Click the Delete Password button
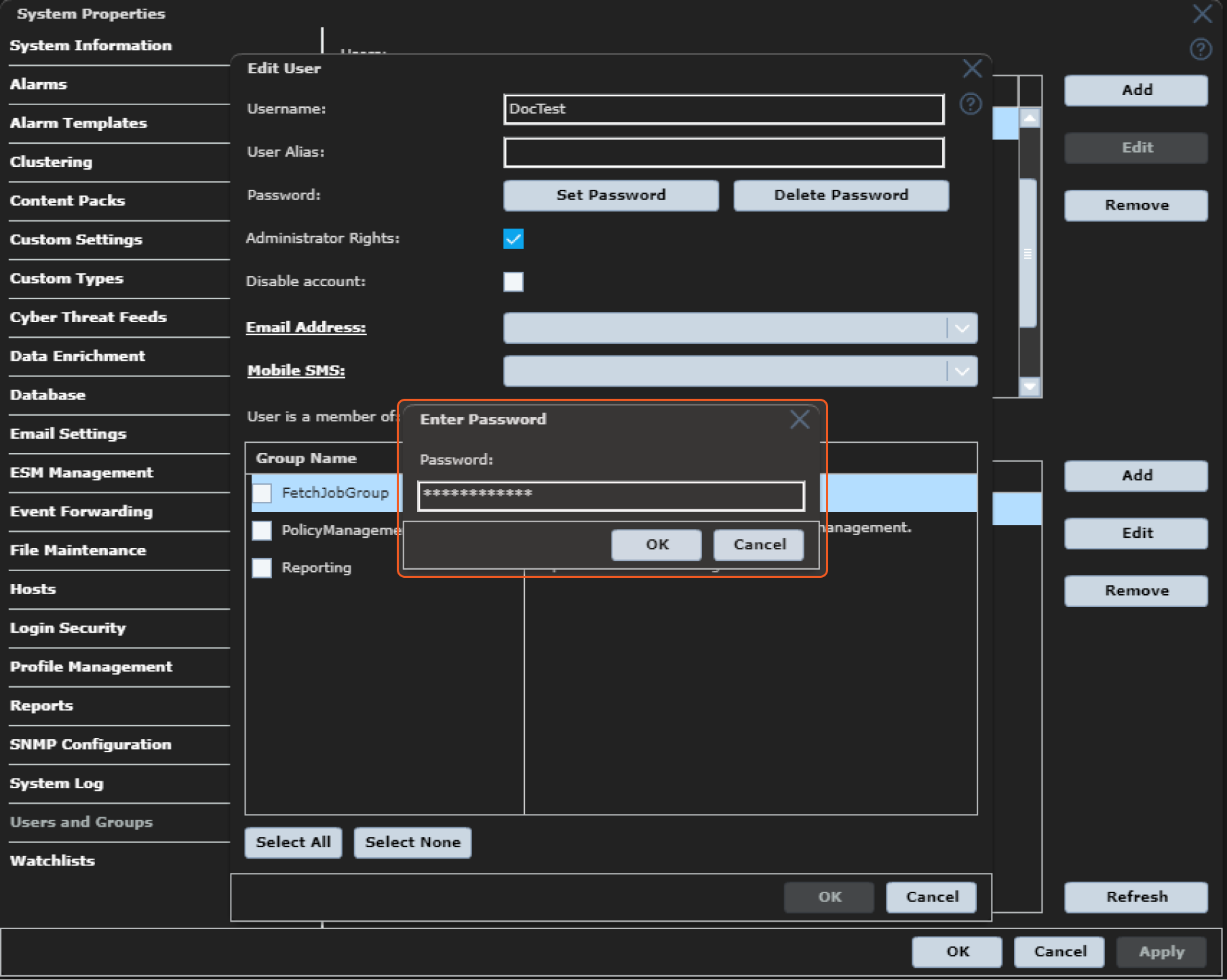Image resolution: width=1227 pixels, height=980 pixels. point(840,195)
